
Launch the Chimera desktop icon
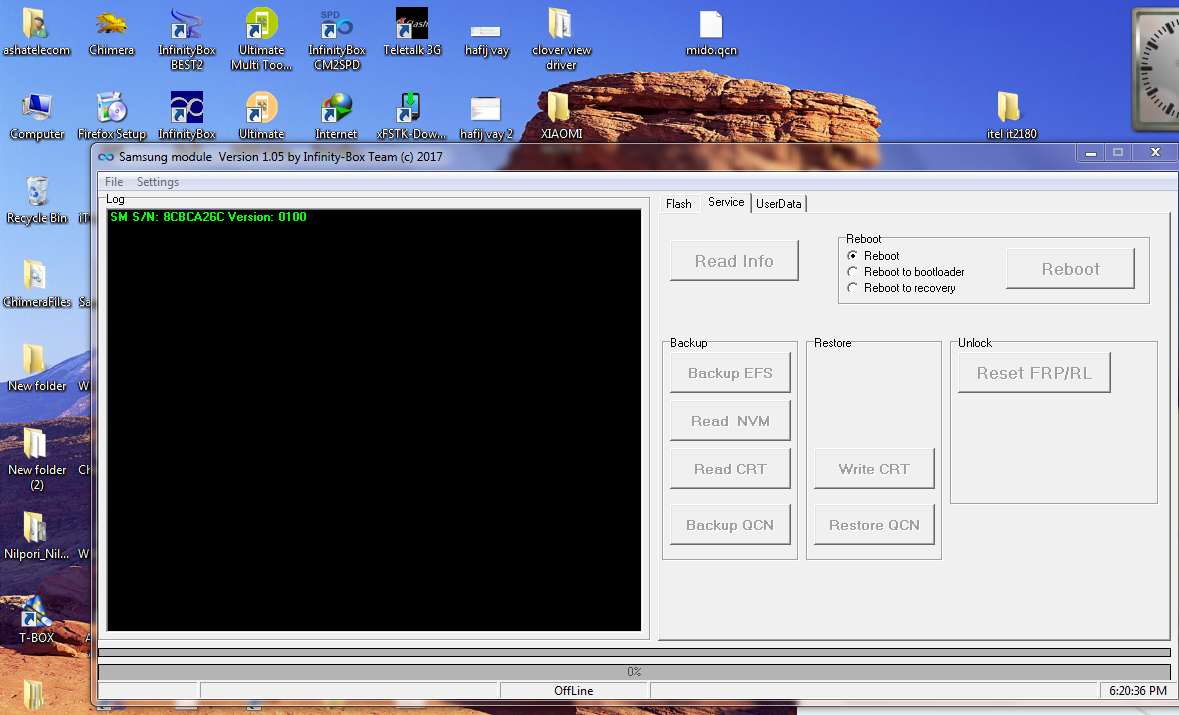pyautogui.click(x=111, y=32)
